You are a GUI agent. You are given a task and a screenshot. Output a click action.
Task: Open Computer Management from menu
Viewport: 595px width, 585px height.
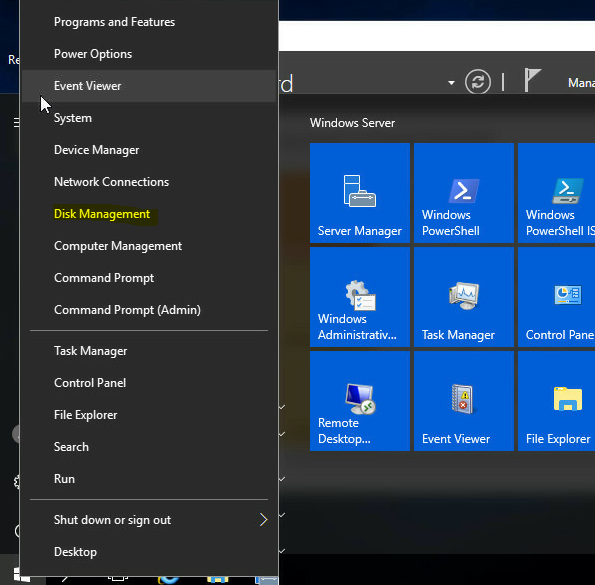coord(149,246)
